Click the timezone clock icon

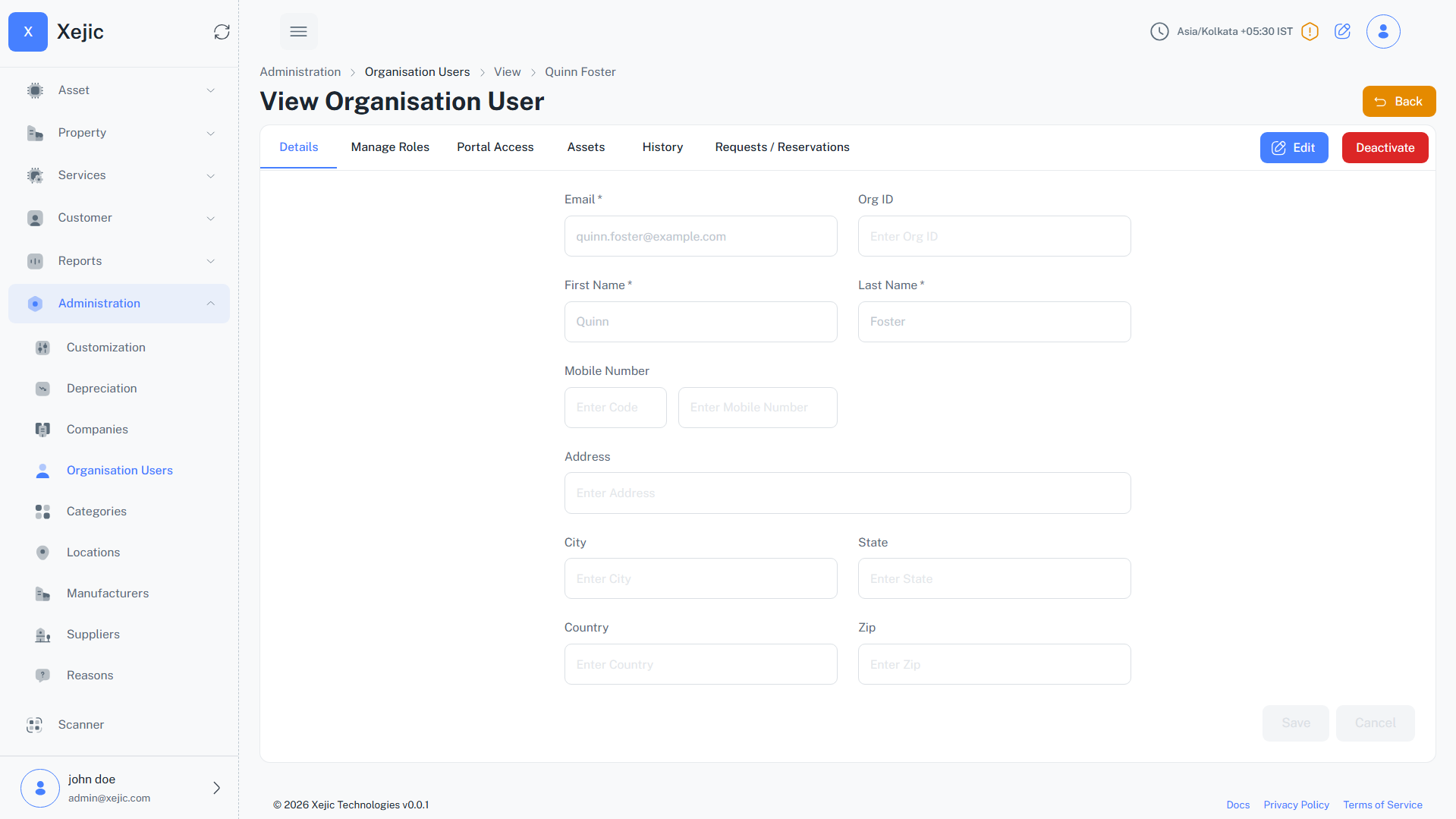pyautogui.click(x=1159, y=32)
